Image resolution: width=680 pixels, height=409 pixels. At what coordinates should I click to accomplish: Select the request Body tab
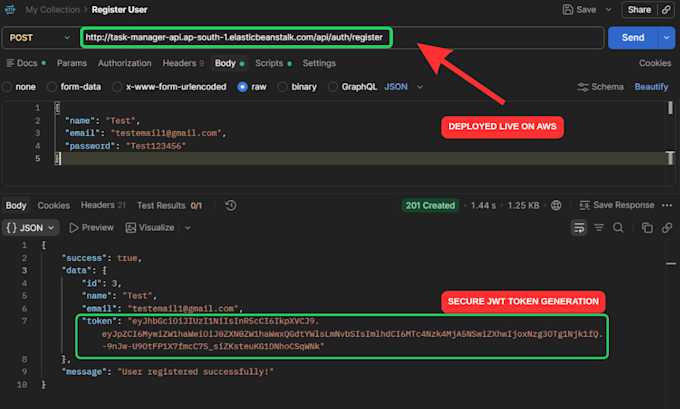pos(229,63)
